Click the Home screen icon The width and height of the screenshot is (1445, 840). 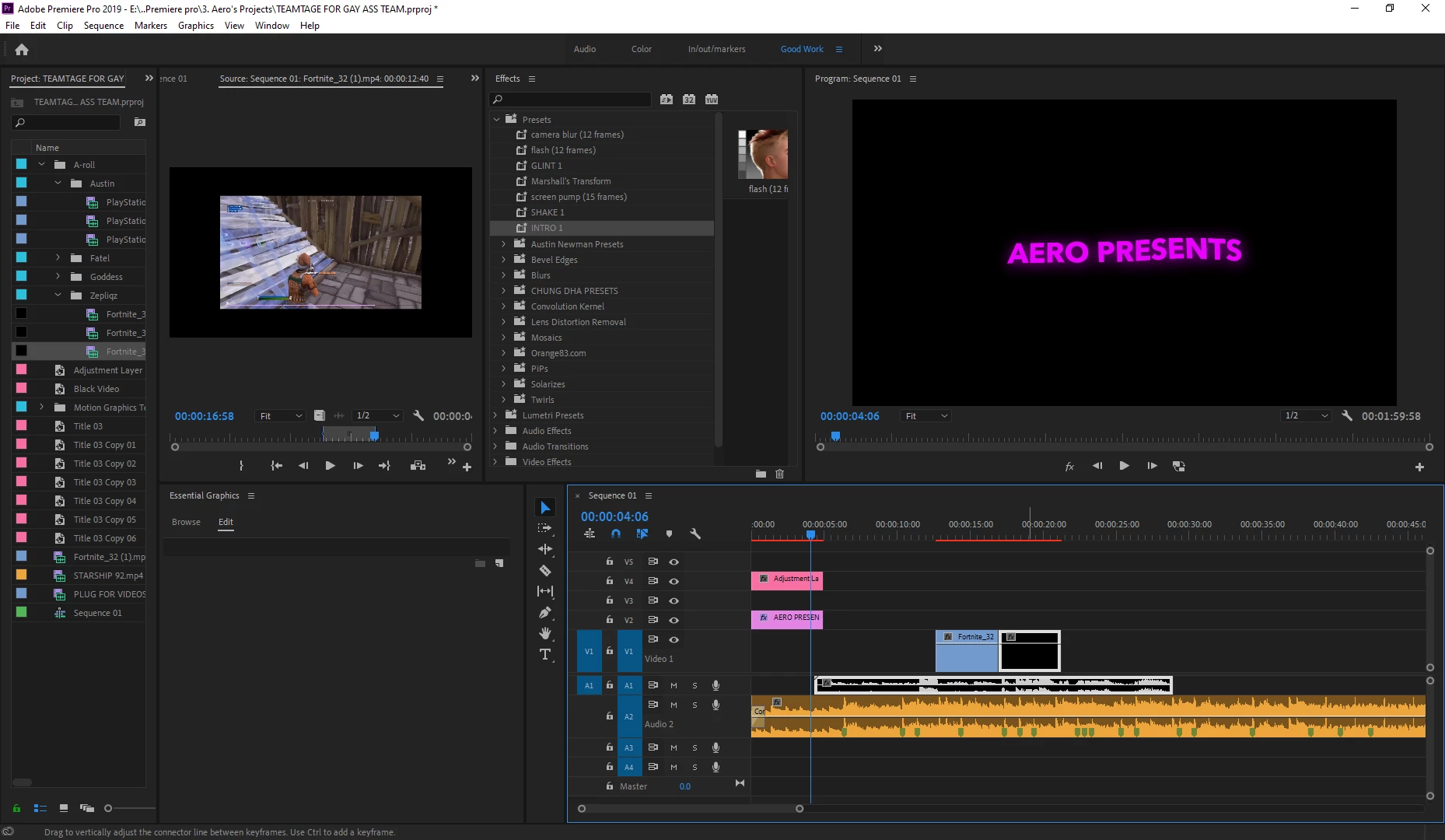pyautogui.click(x=22, y=49)
